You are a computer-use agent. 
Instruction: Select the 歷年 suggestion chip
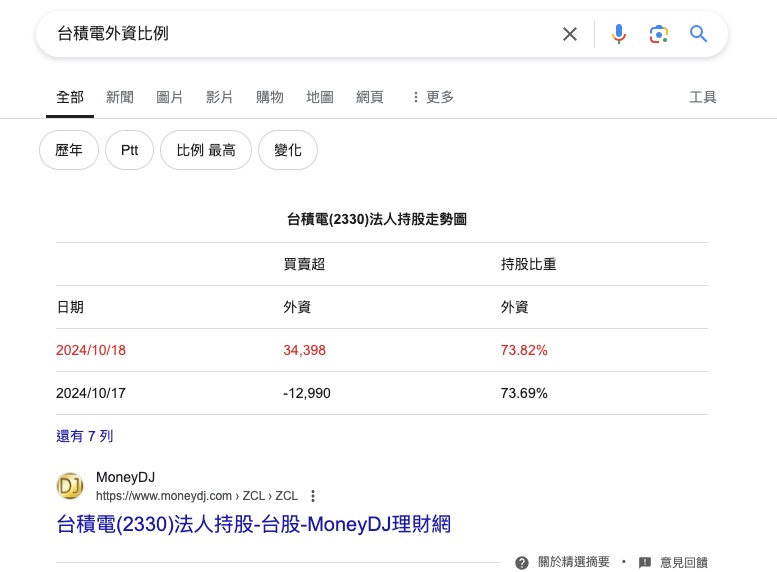(x=69, y=150)
